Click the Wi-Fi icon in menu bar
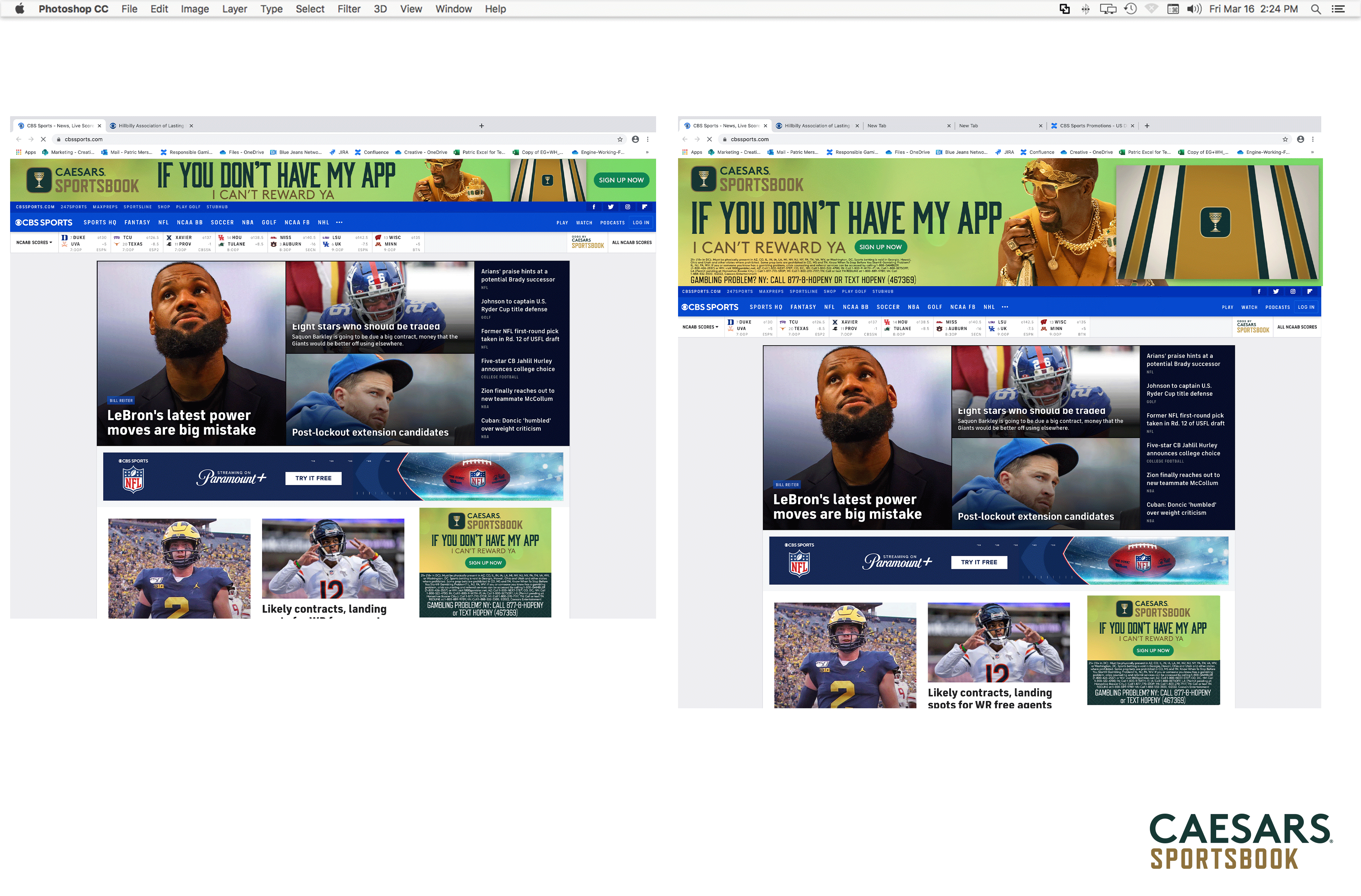 click(x=1152, y=9)
